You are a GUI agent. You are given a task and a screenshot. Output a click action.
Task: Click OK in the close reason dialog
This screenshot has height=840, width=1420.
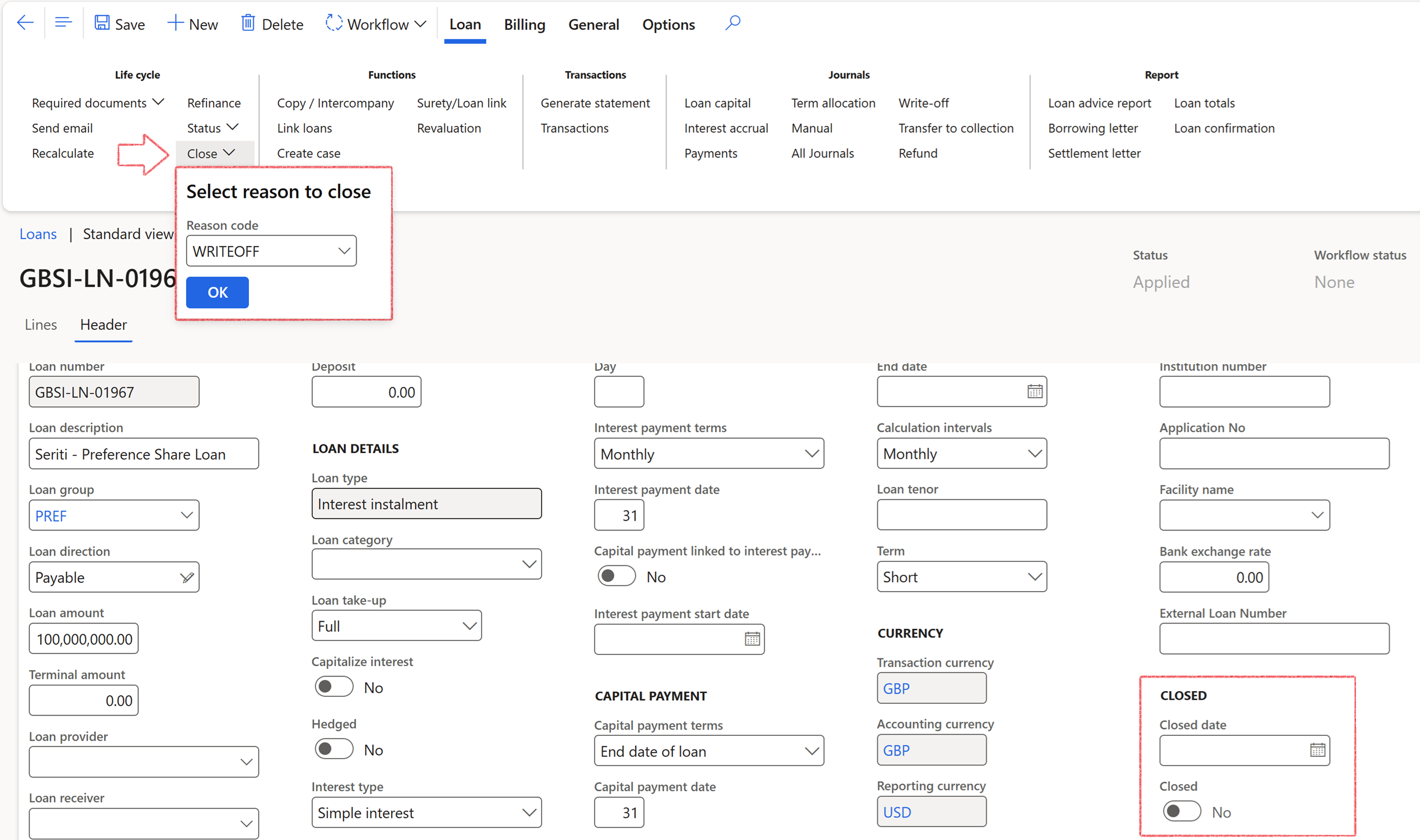(x=218, y=292)
